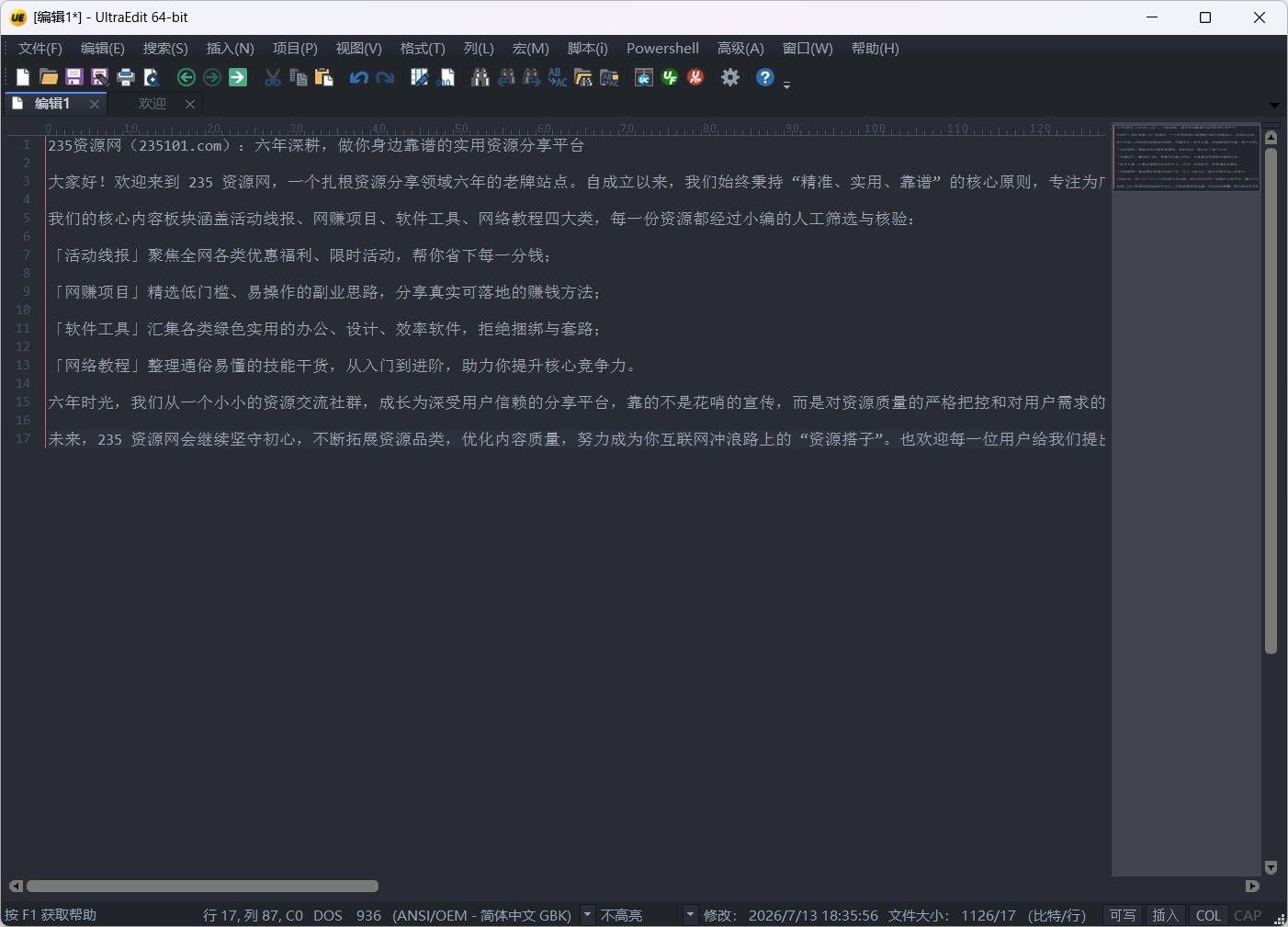Expand the toolbar overflow arrow

[x=786, y=85]
